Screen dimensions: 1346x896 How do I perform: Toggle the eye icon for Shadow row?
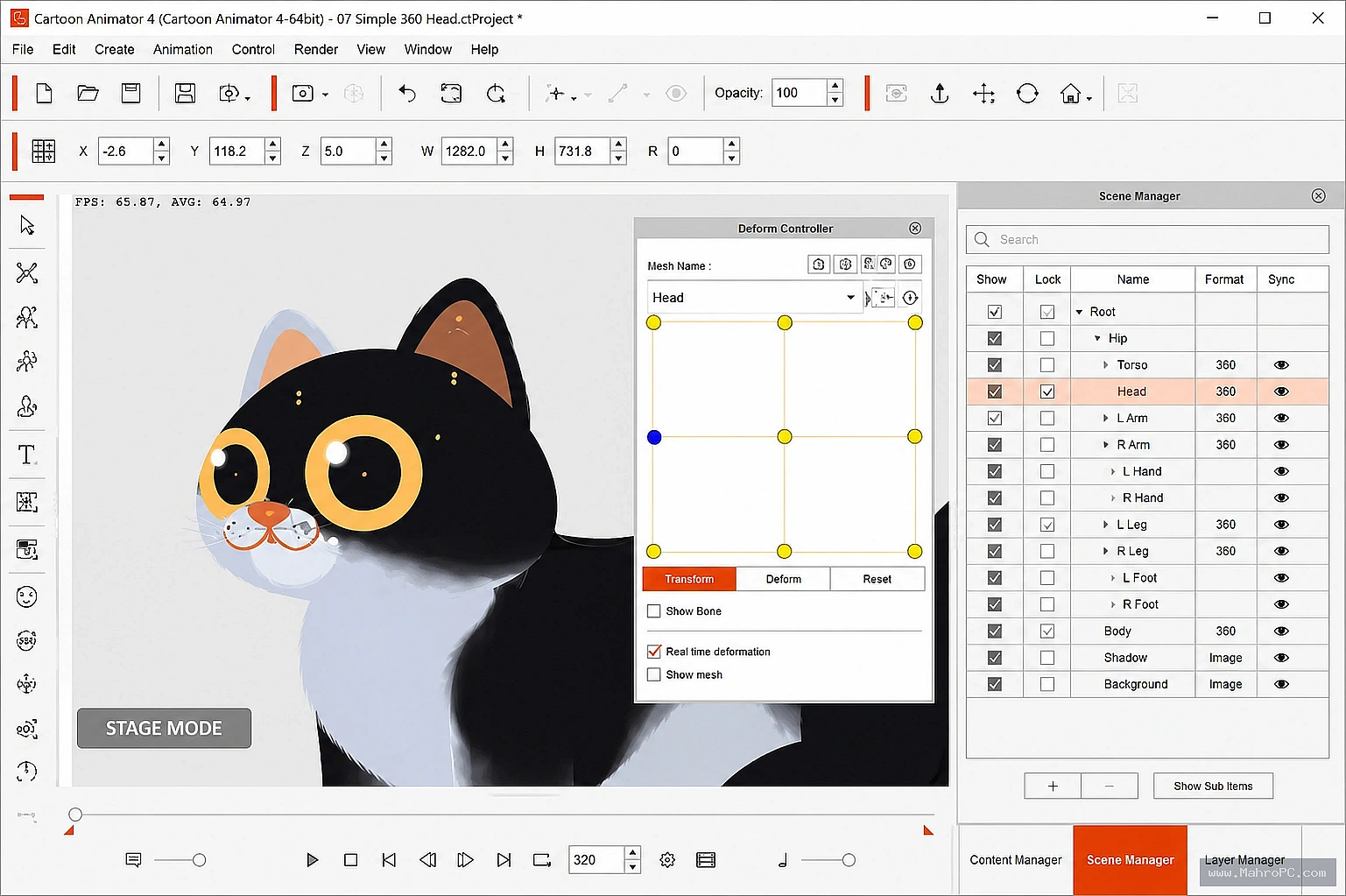pyautogui.click(x=1281, y=658)
